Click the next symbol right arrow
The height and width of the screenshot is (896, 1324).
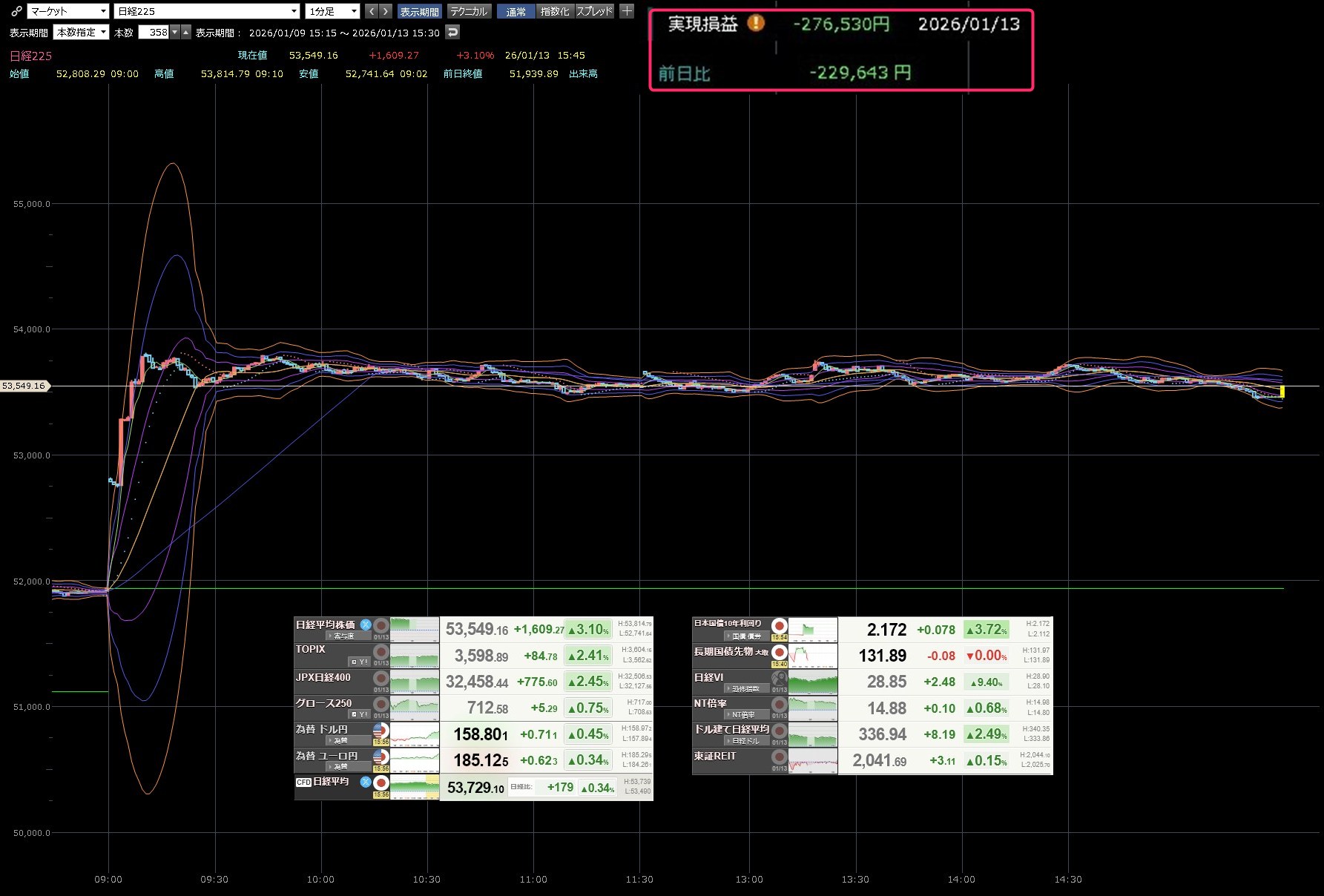[385, 11]
